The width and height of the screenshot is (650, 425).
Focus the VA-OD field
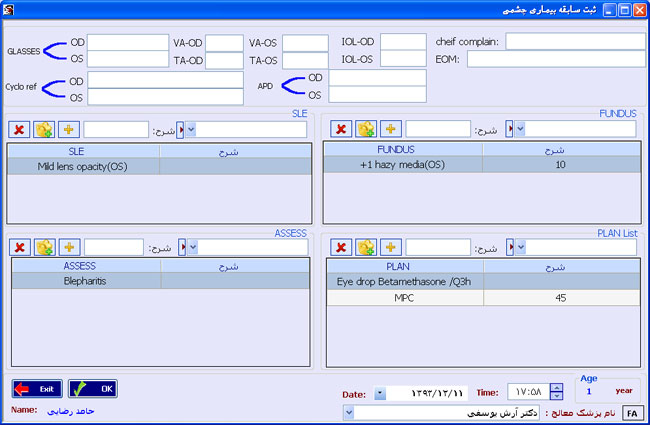point(224,43)
